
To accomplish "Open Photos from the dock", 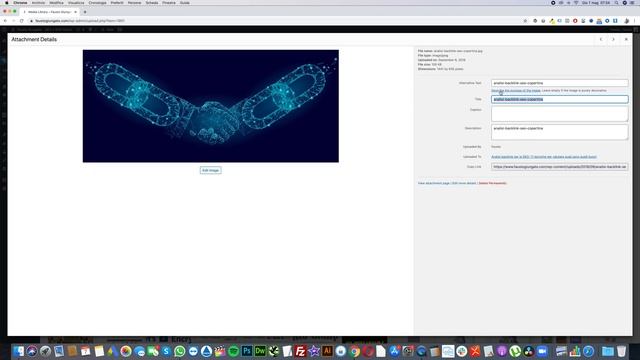I will [x=126, y=351].
